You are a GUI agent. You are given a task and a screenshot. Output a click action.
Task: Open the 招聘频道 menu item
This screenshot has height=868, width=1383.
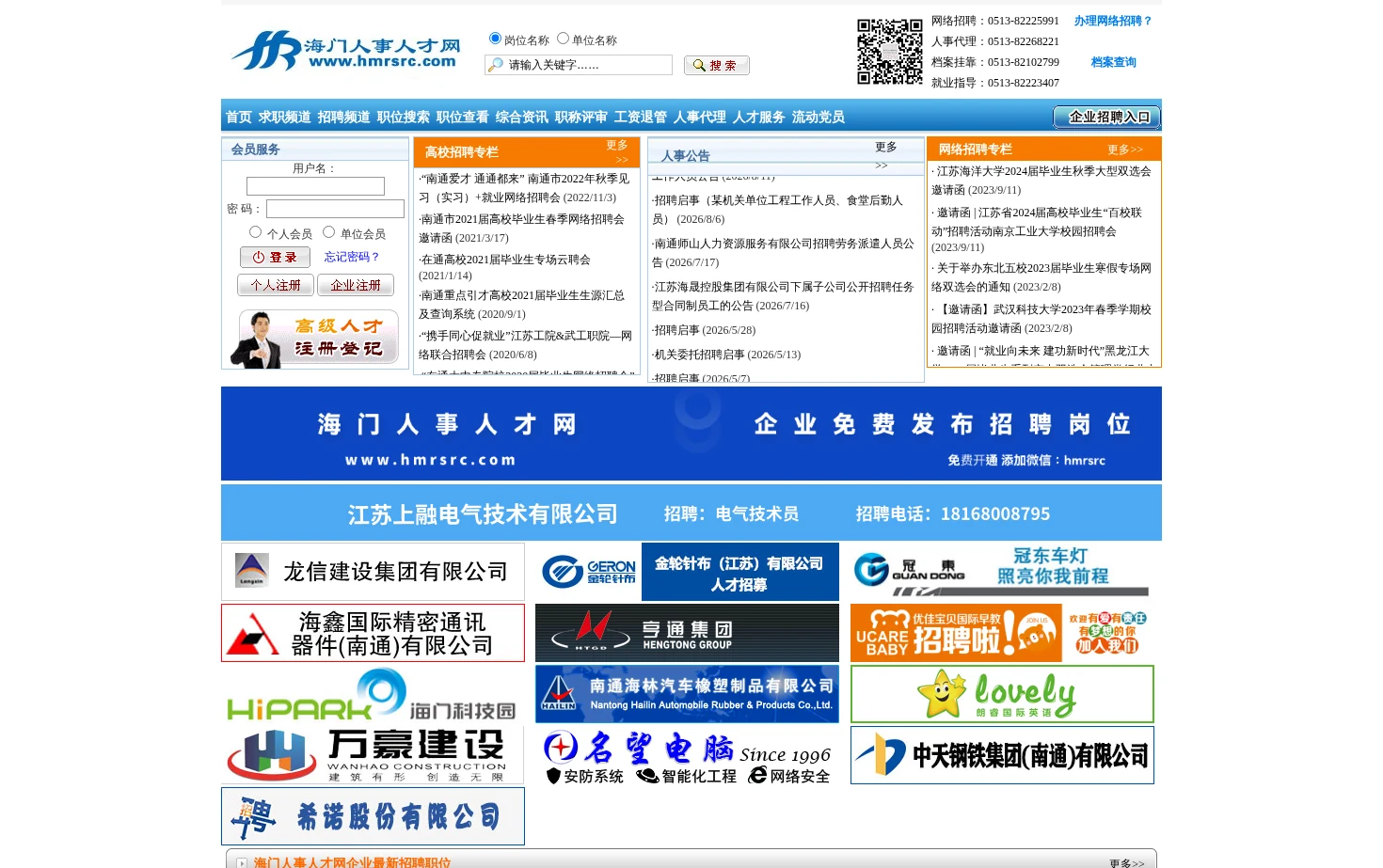pyautogui.click(x=344, y=117)
